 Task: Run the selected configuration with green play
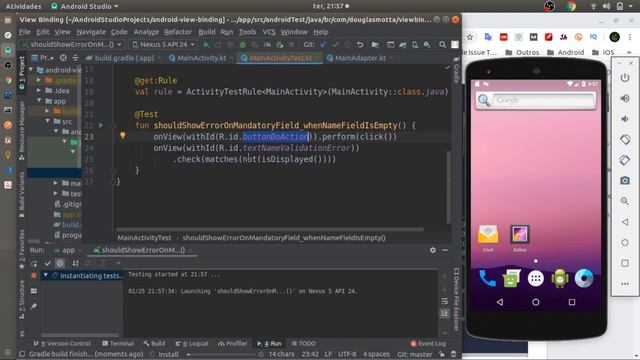pos(206,44)
